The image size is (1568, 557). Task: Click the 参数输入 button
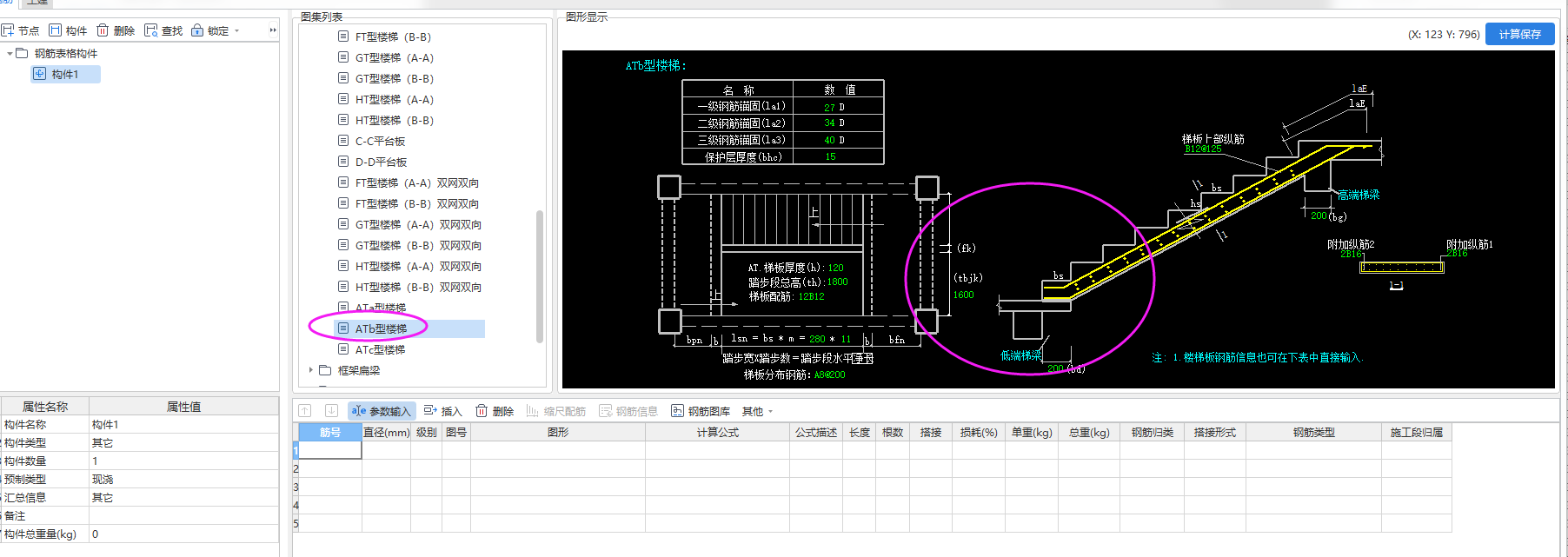click(382, 411)
